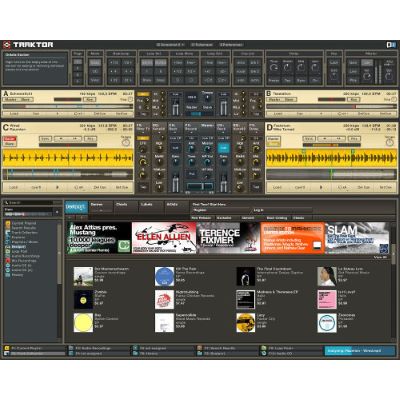Open the Terence Fixmer banner
Image resolution: width=400 pixels, height=400 pixels.
pyautogui.click(x=228, y=238)
